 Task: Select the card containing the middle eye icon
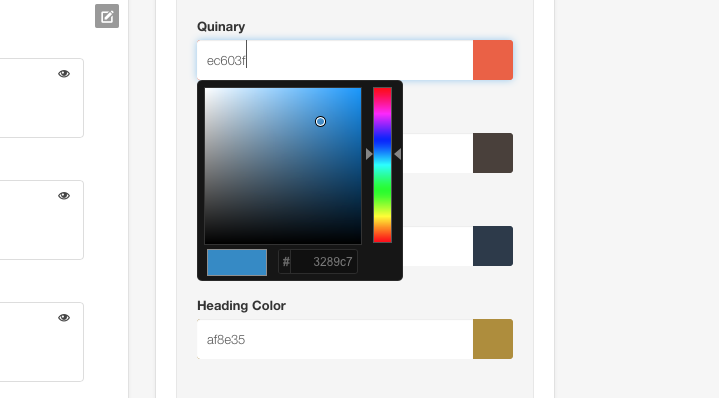[x=42, y=220]
